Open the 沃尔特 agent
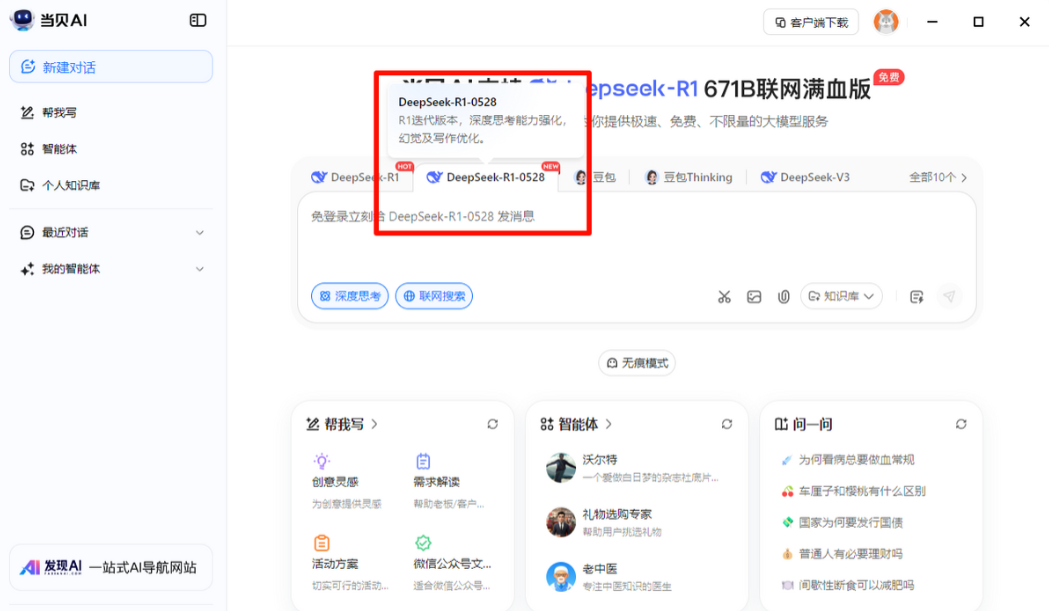Viewport: 1049px width, 611px height. [633, 468]
